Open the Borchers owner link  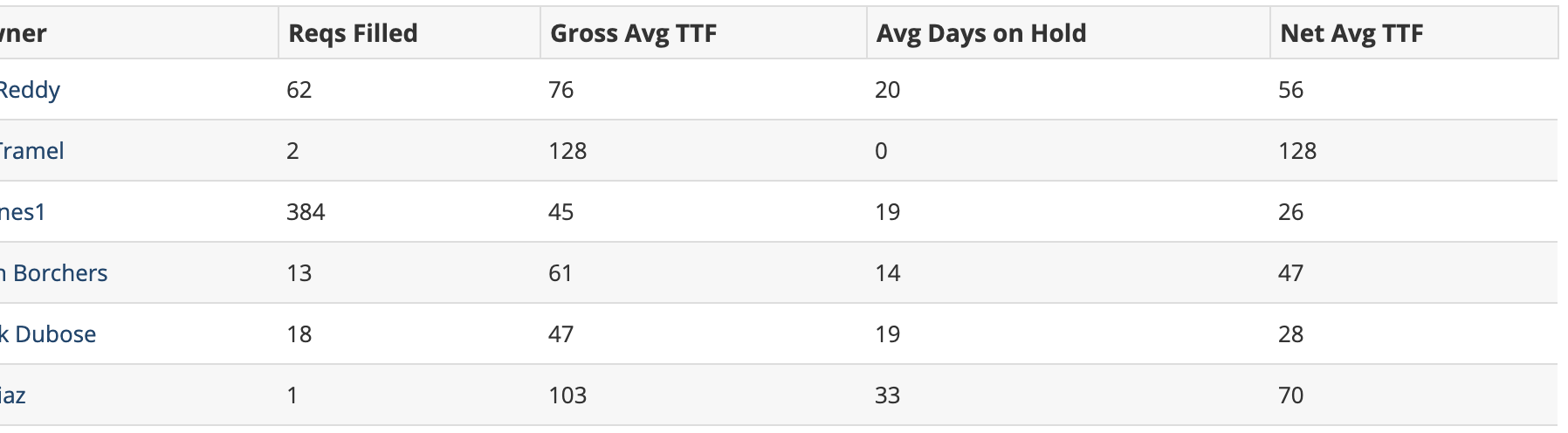point(54,273)
